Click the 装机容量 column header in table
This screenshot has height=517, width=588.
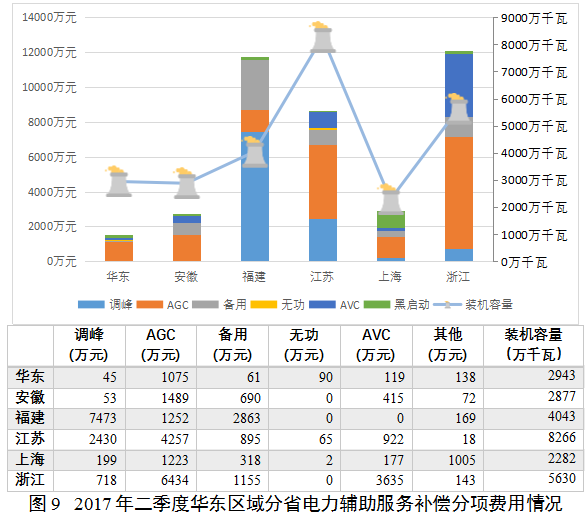coord(533,345)
